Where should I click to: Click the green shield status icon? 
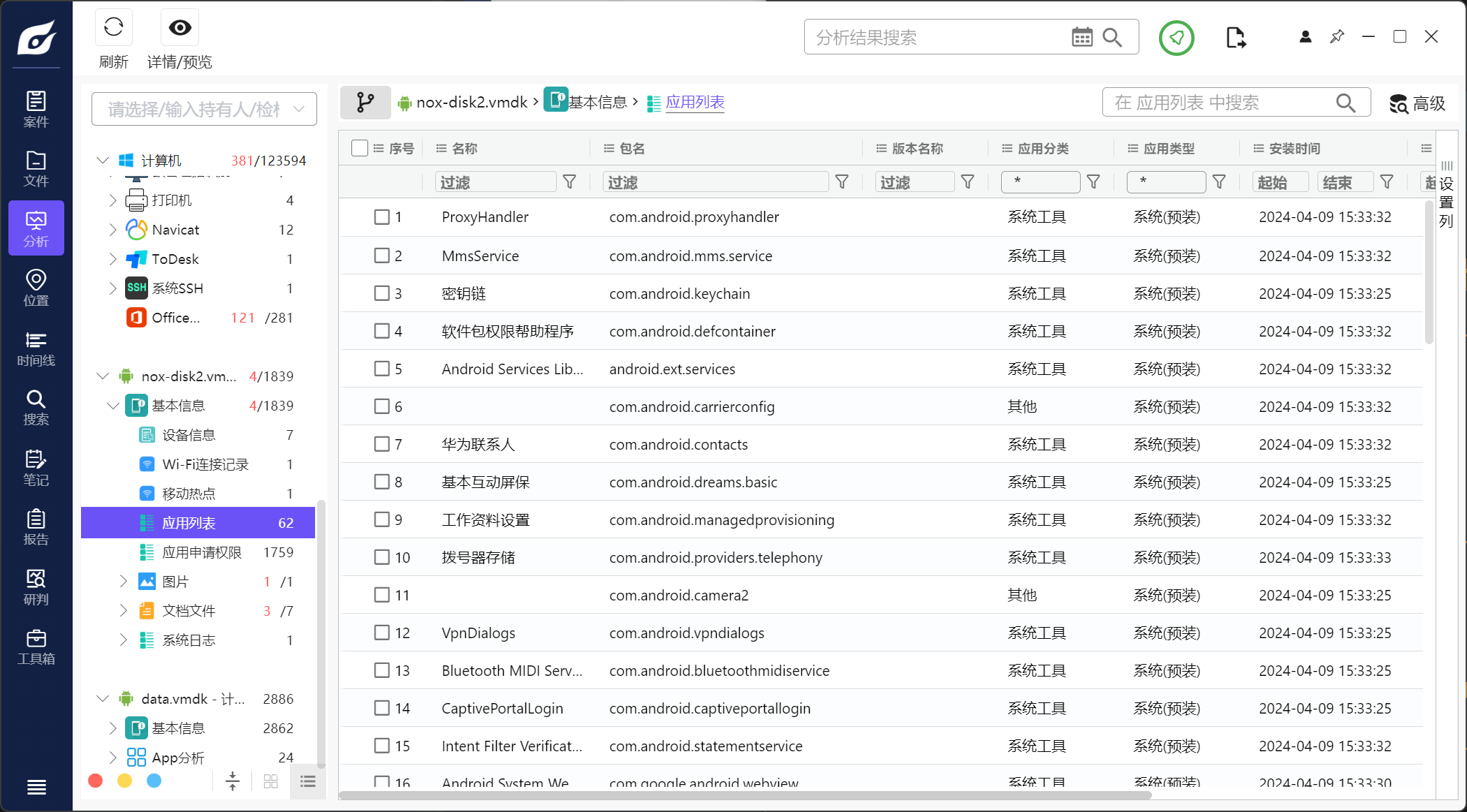point(1176,38)
